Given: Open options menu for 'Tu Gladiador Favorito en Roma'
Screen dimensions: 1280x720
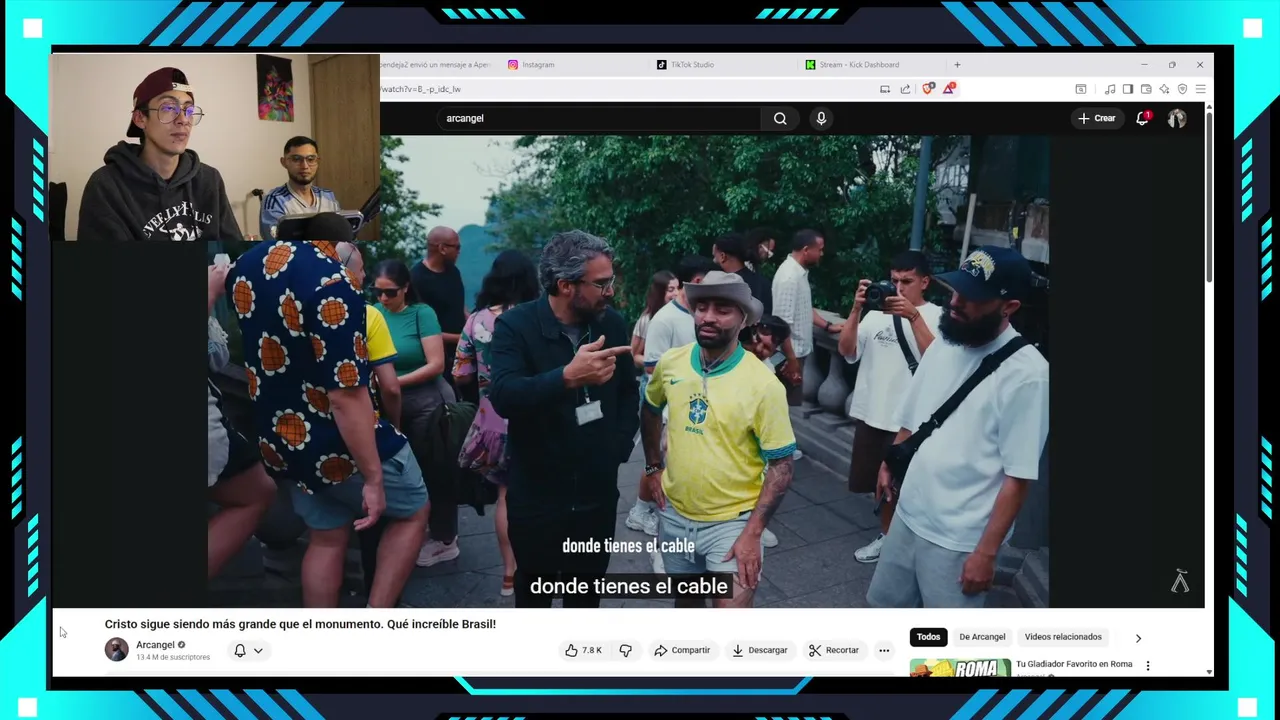Looking at the screenshot, I should [x=1148, y=666].
